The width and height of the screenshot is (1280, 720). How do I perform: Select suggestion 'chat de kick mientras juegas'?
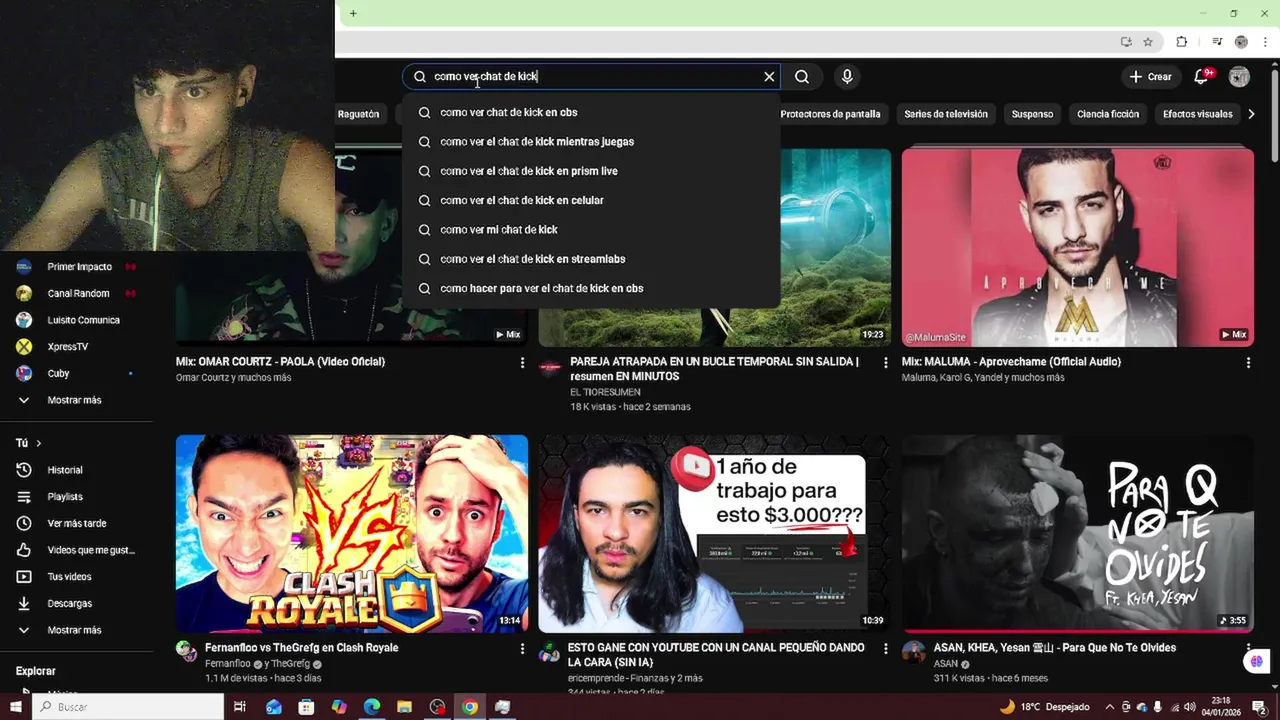click(591, 142)
